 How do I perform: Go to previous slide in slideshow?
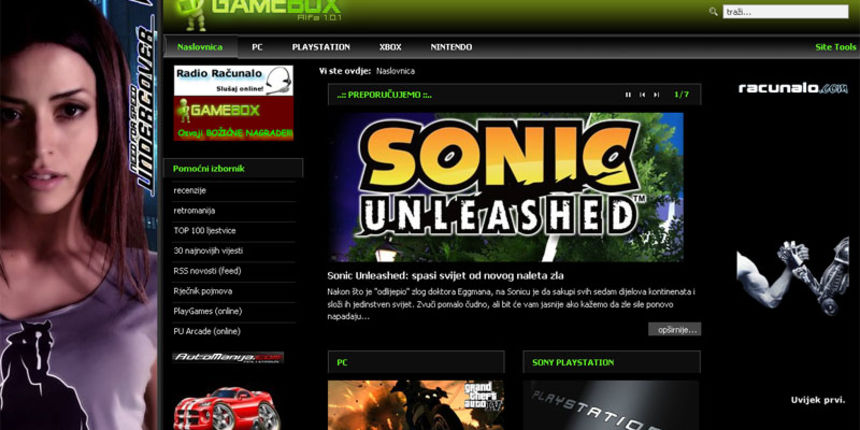pos(642,95)
